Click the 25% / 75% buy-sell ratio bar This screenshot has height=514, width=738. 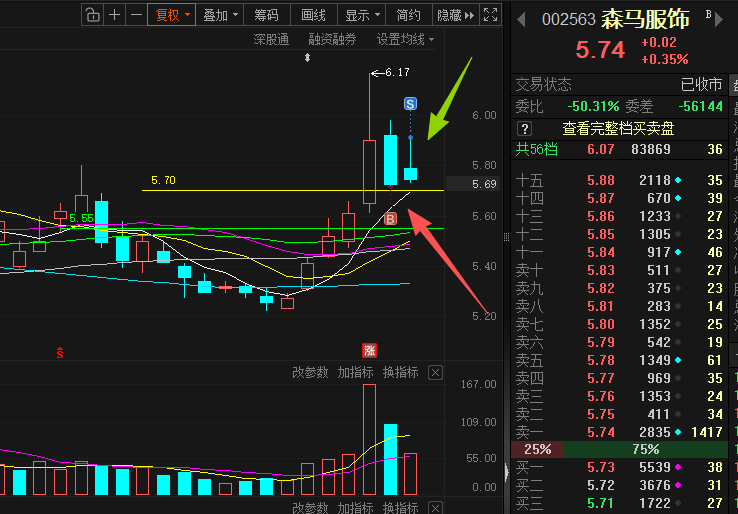click(619, 450)
